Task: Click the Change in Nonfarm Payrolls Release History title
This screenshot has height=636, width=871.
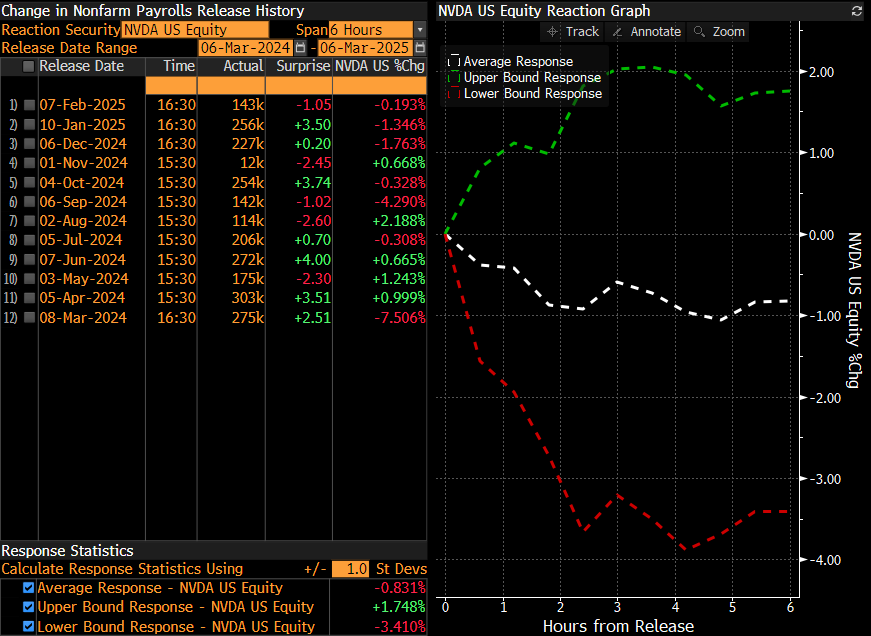Action: pos(153,11)
